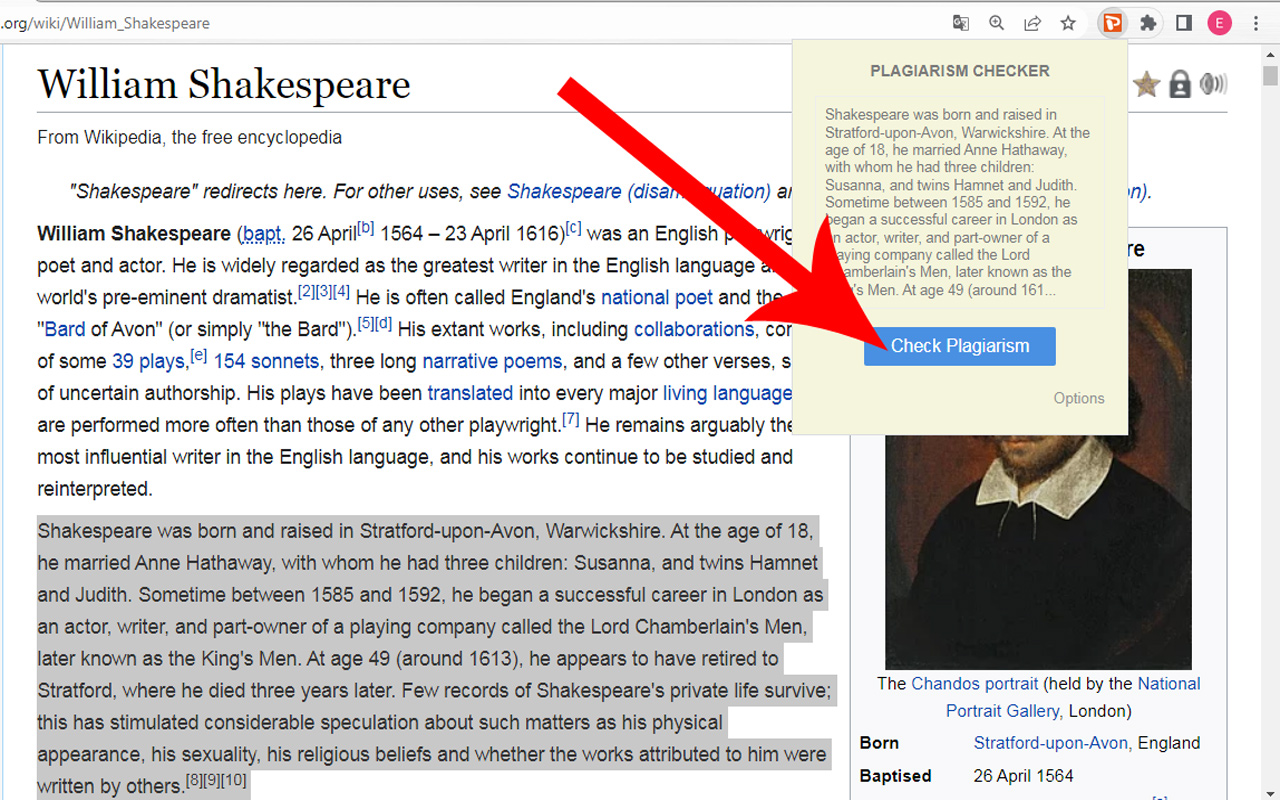Open the Extensions puzzle icon
The width and height of the screenshot is (1280, 800).
pos(1148,23)
